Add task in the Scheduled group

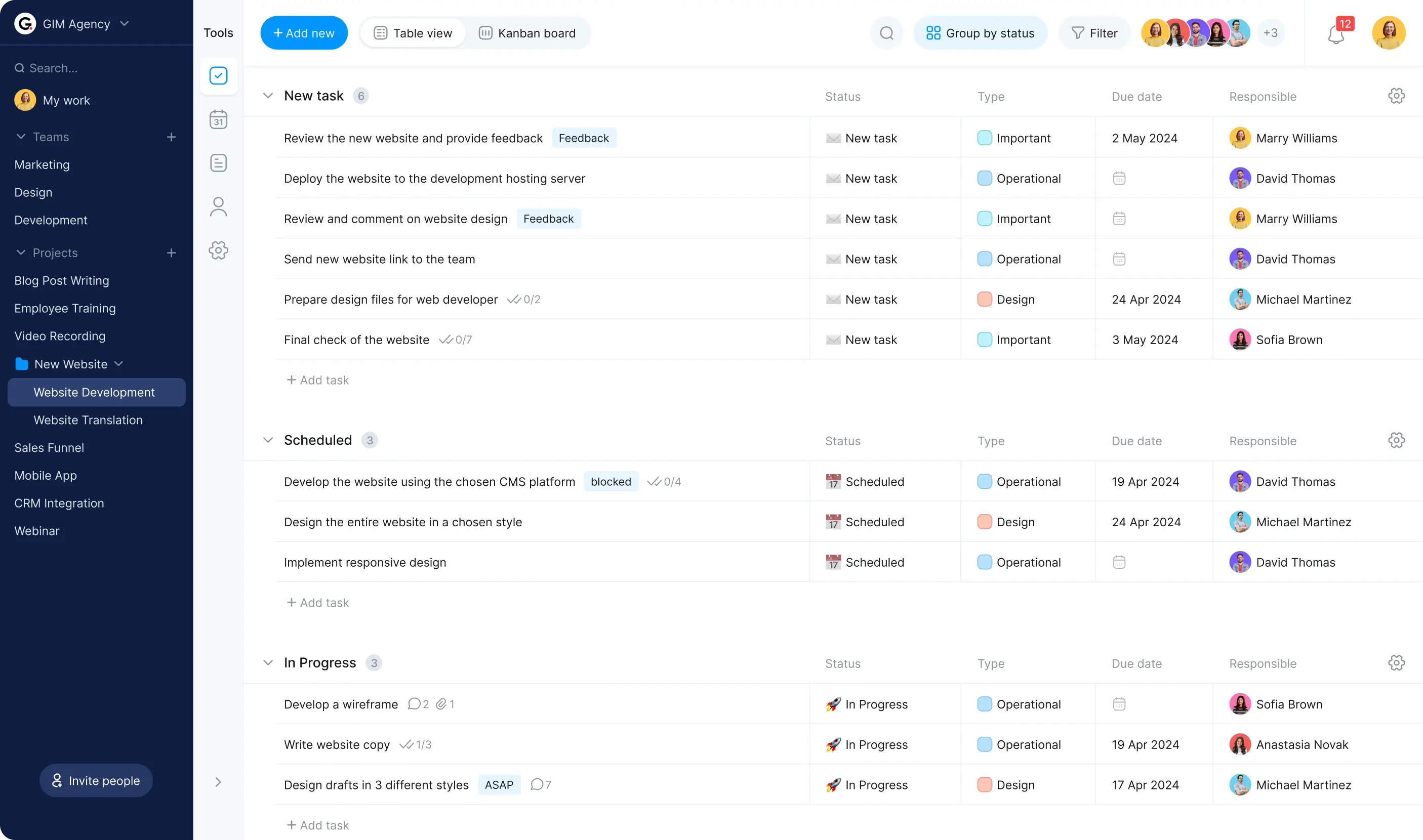pos(318,603)
